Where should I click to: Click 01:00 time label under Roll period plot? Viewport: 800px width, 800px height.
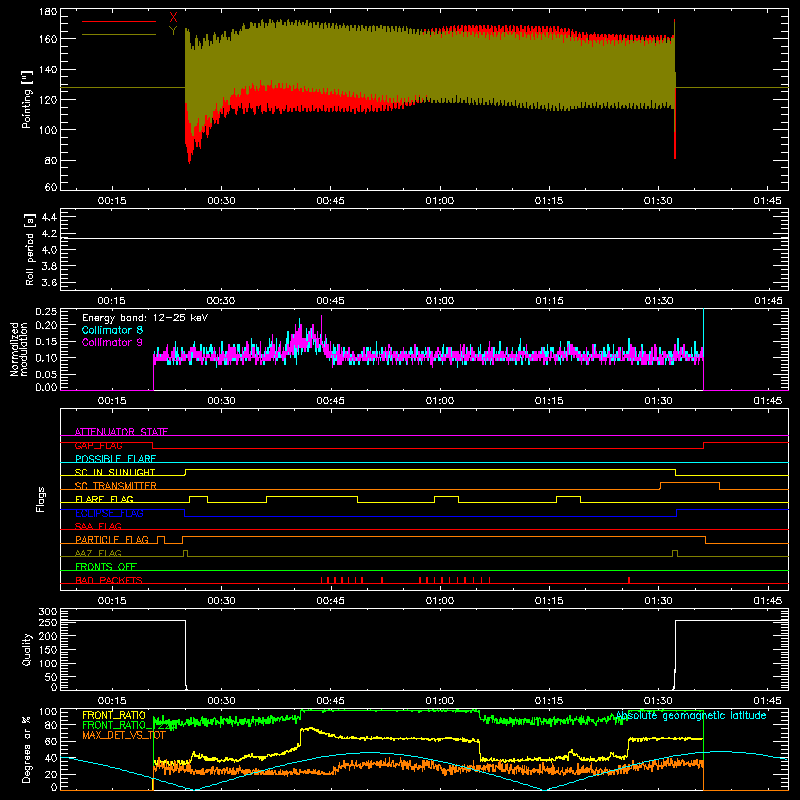440,301
